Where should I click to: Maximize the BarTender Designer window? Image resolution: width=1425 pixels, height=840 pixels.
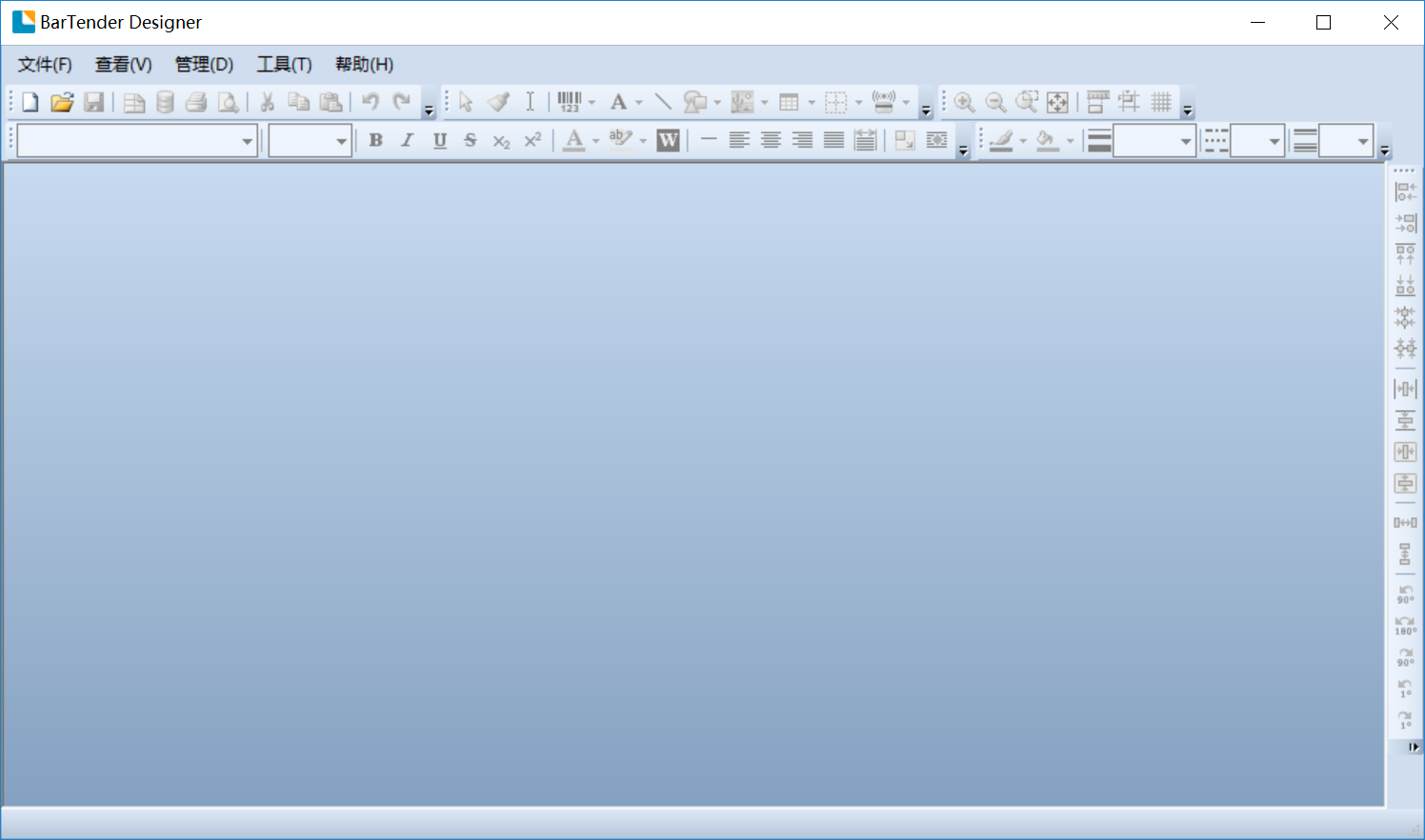click(x=1323, y=22)
